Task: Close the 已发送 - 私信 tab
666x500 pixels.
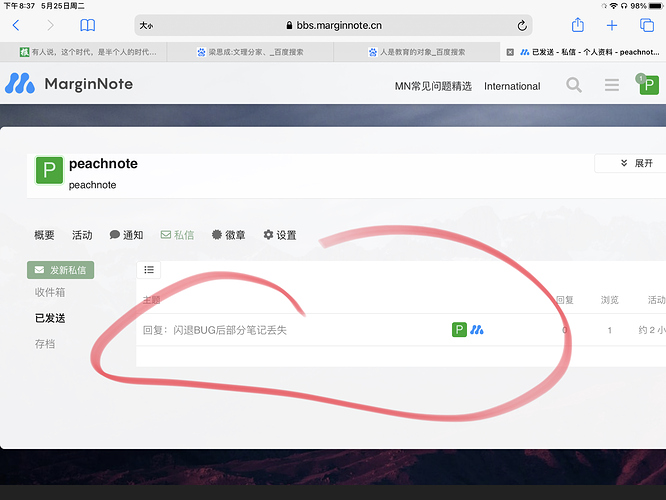Action: tap(510, 52)
